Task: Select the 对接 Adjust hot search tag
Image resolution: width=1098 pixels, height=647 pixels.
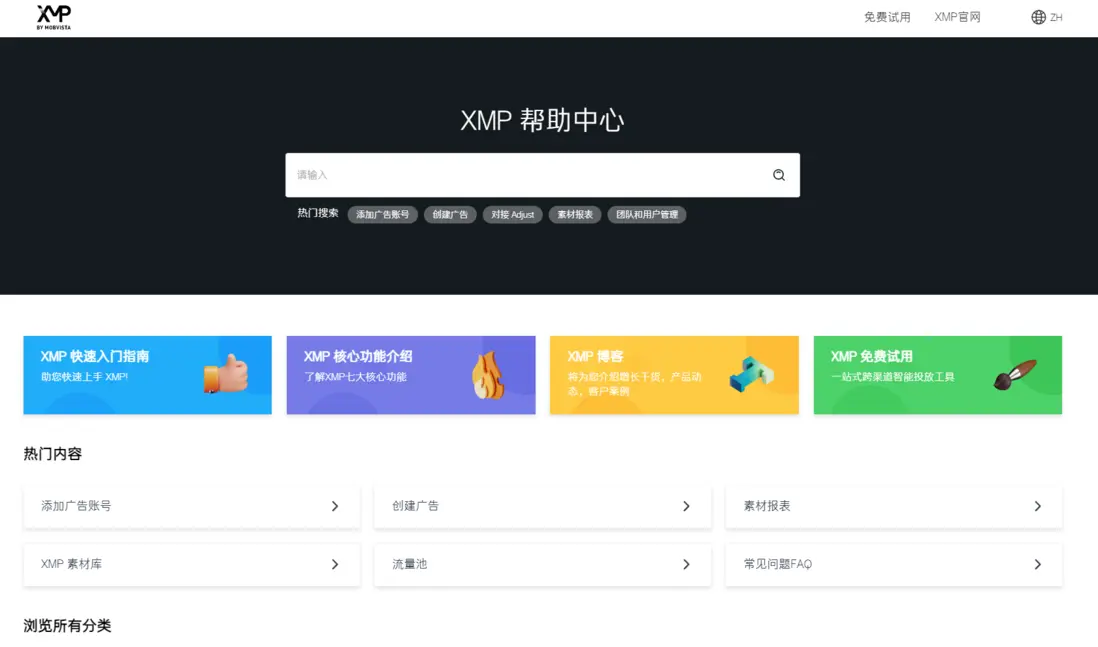Action: [x=512, y=214]
